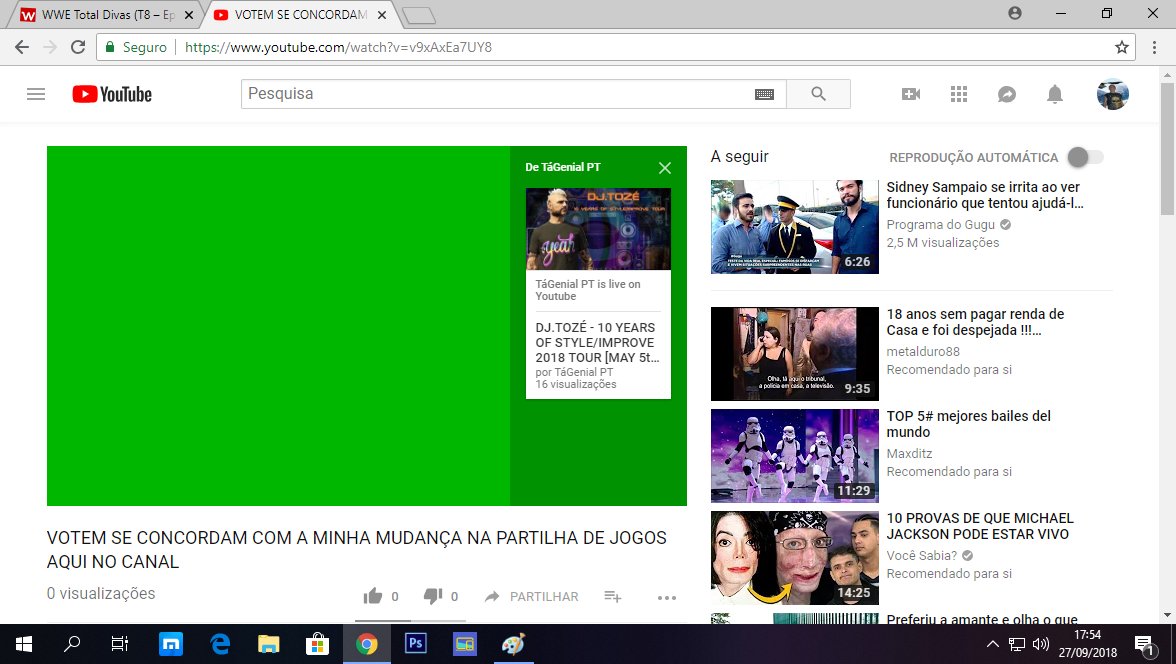
Task: Open the volume speaker tray icon
Action: tap(1040, 644)
